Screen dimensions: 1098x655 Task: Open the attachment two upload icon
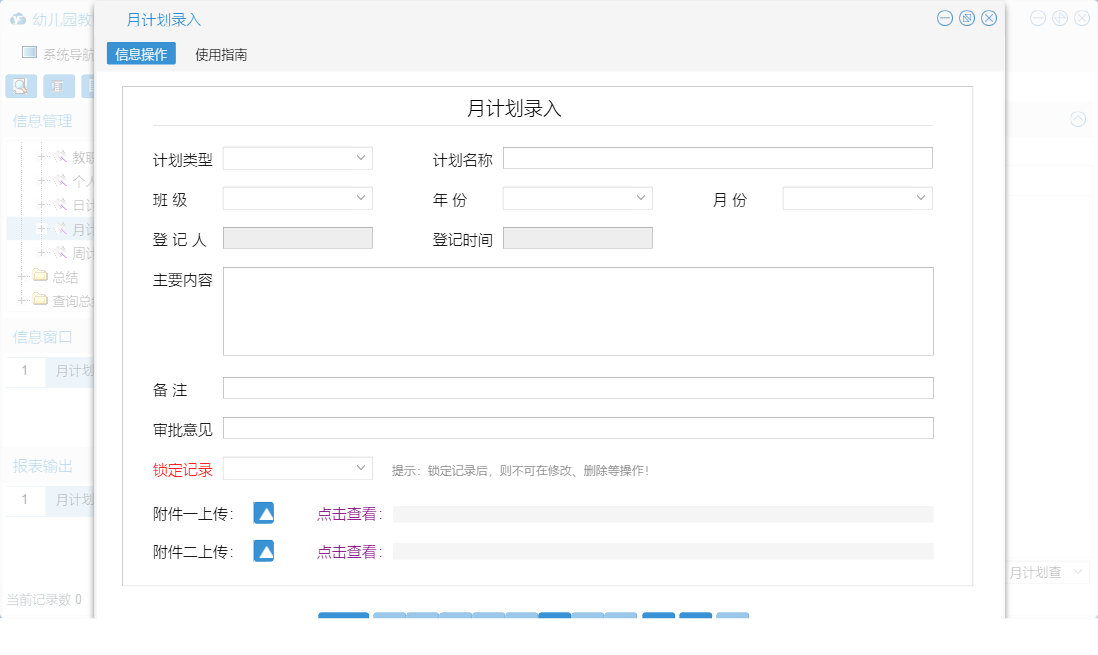coord(263,550)
